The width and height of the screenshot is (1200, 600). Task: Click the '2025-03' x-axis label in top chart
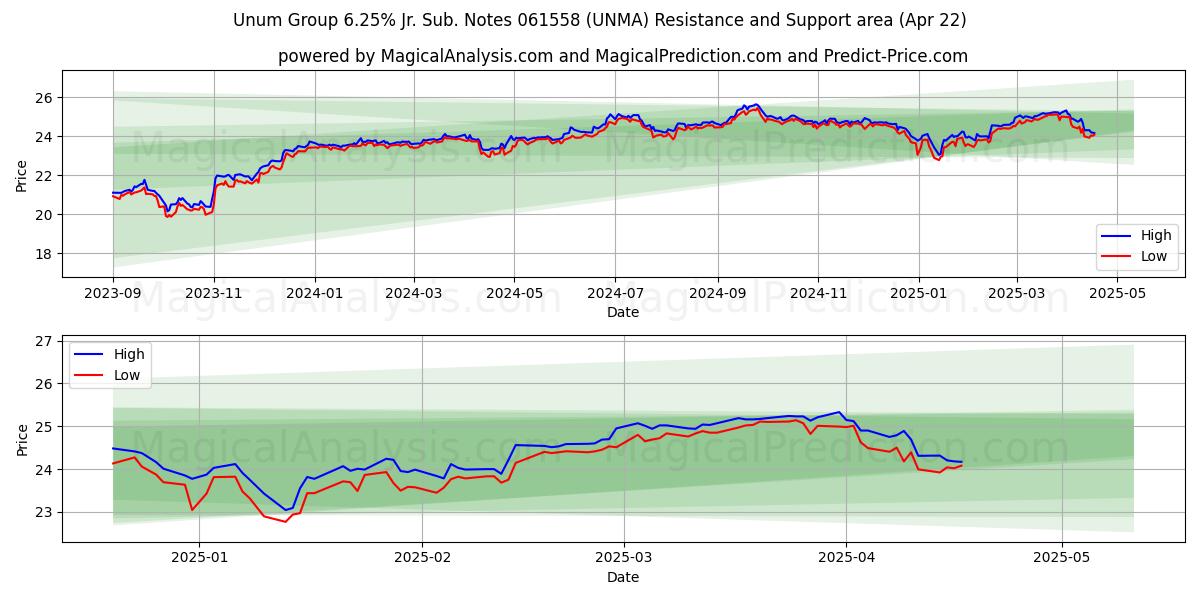[x=1017, y=293]
